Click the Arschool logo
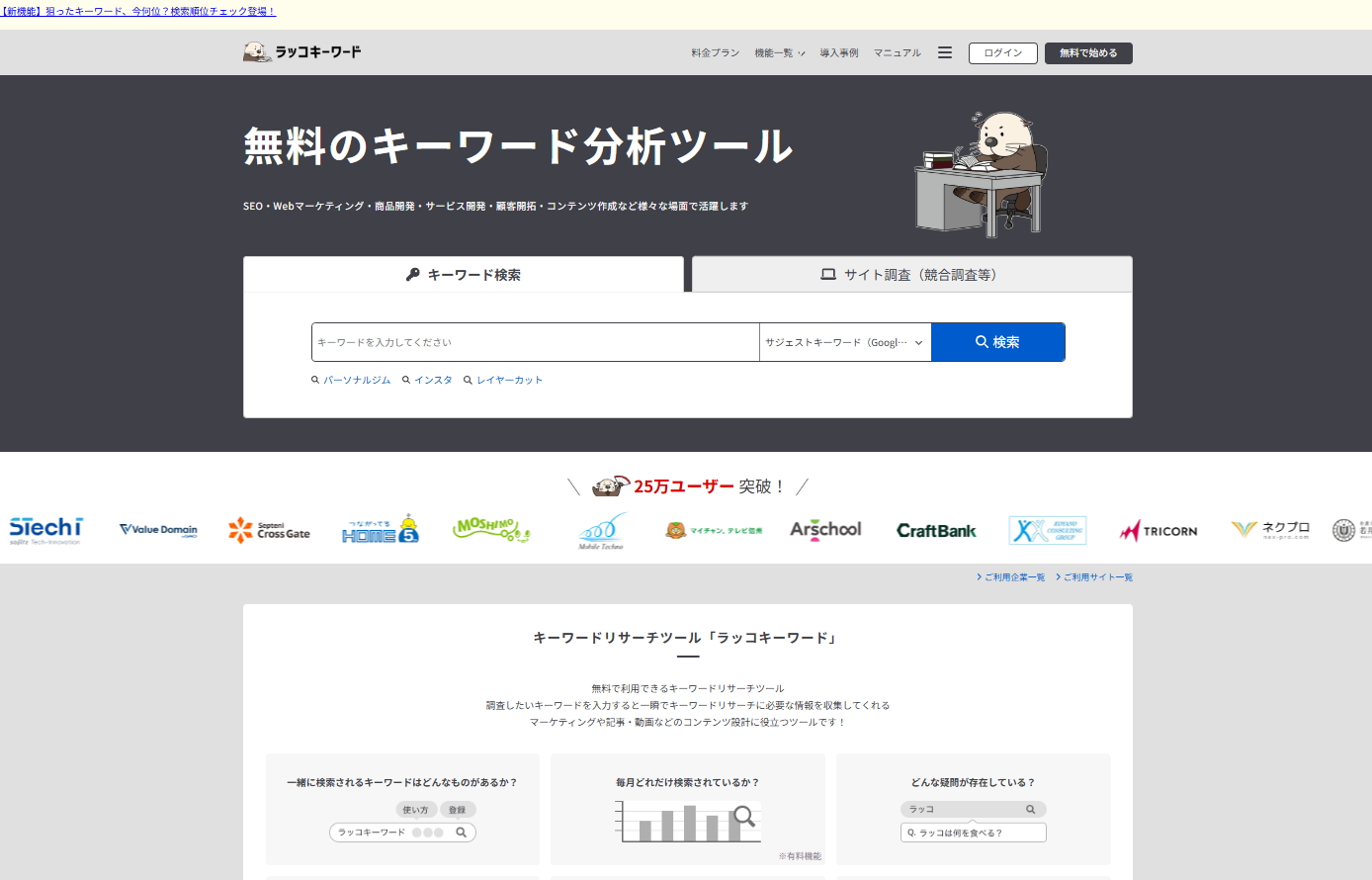The width and height of the screenshot is (1372, 880). coord(825,530)
